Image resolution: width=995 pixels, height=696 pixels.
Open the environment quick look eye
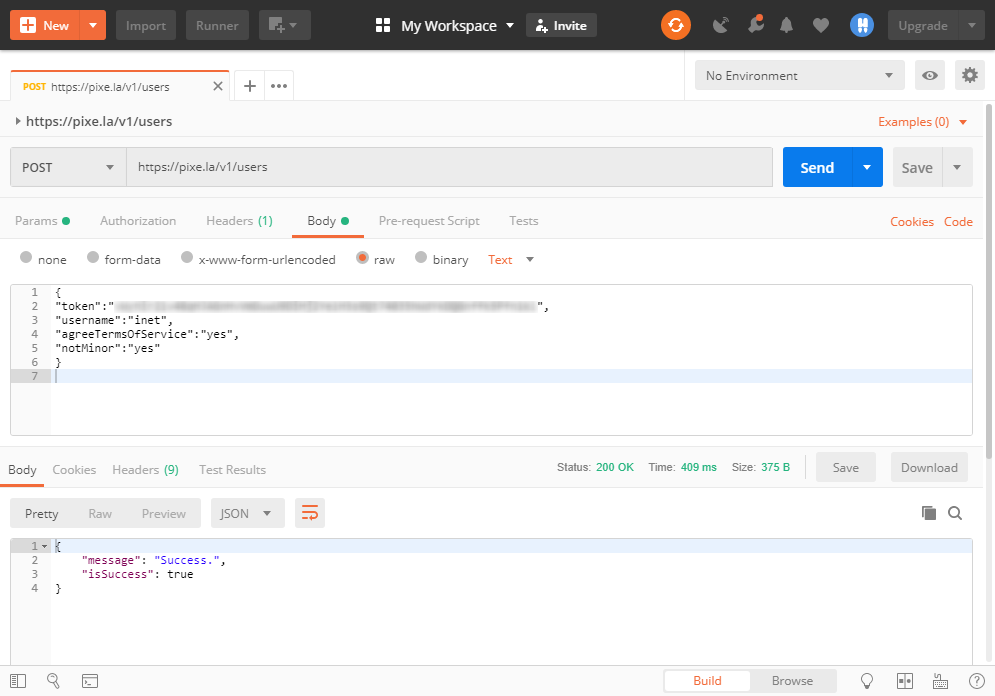(x=930, y=76)
